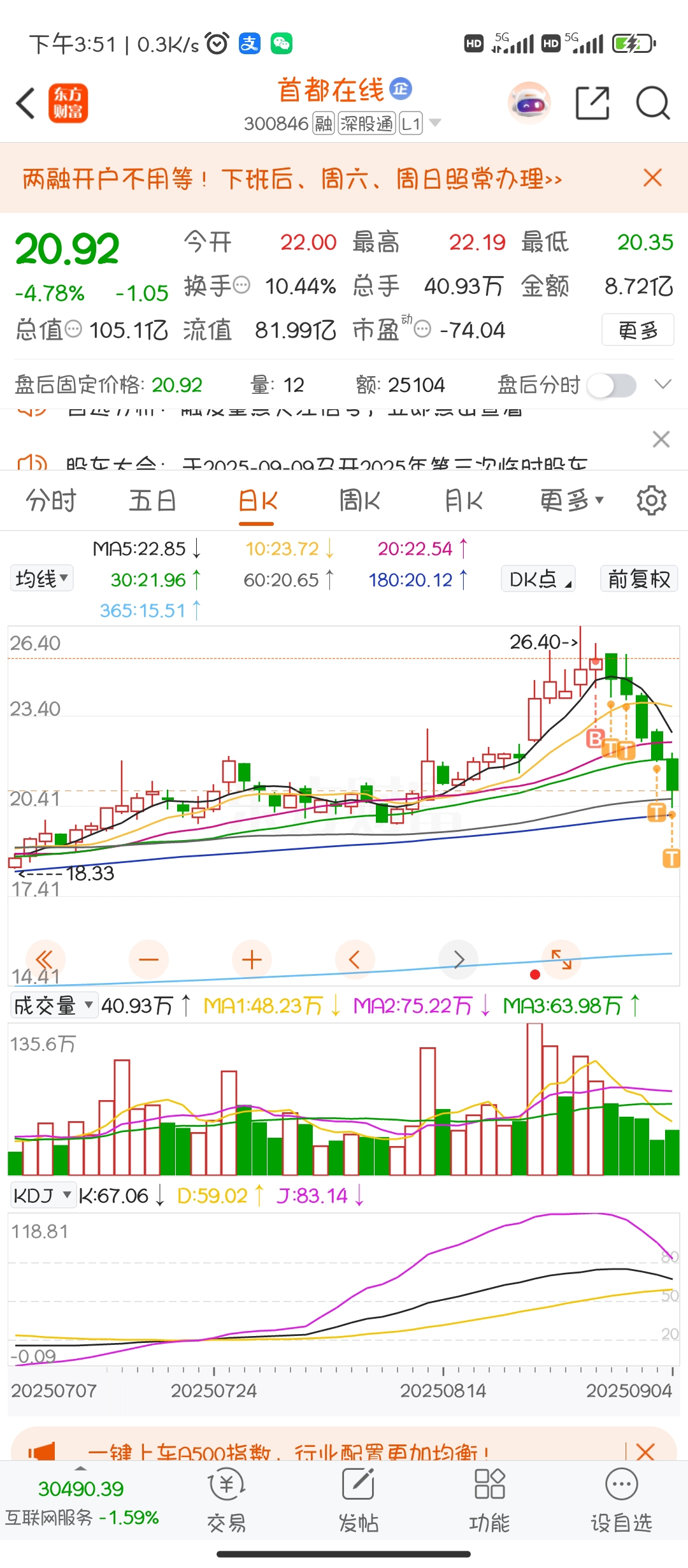This screenshot has height=1568, width=688.
Task: Select the 日K tab
Action: 257,500
